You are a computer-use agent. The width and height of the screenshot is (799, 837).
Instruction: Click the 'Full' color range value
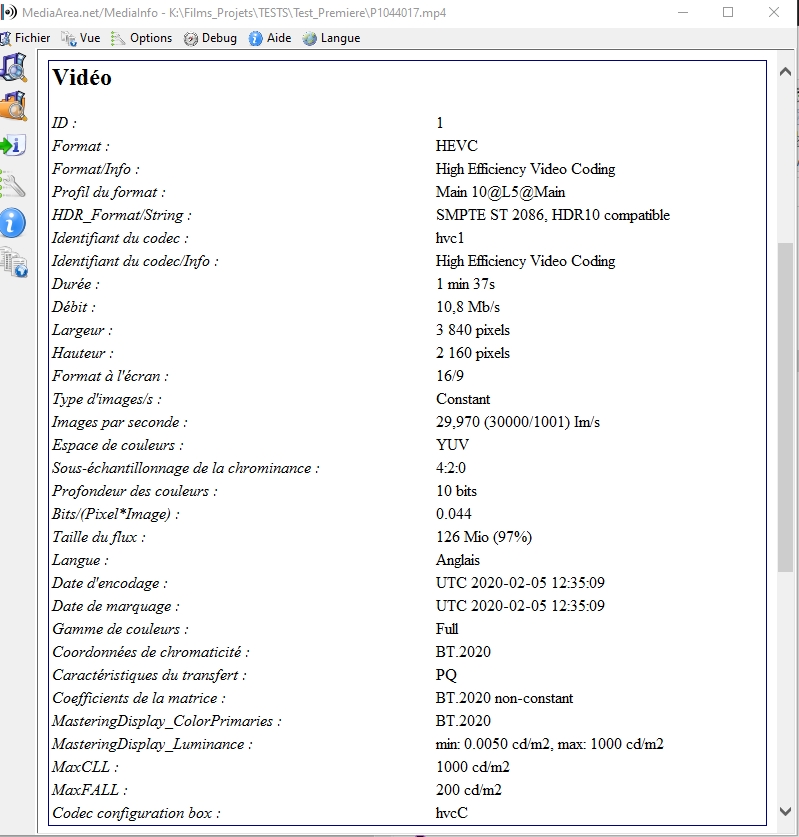(x=447, y=629)
